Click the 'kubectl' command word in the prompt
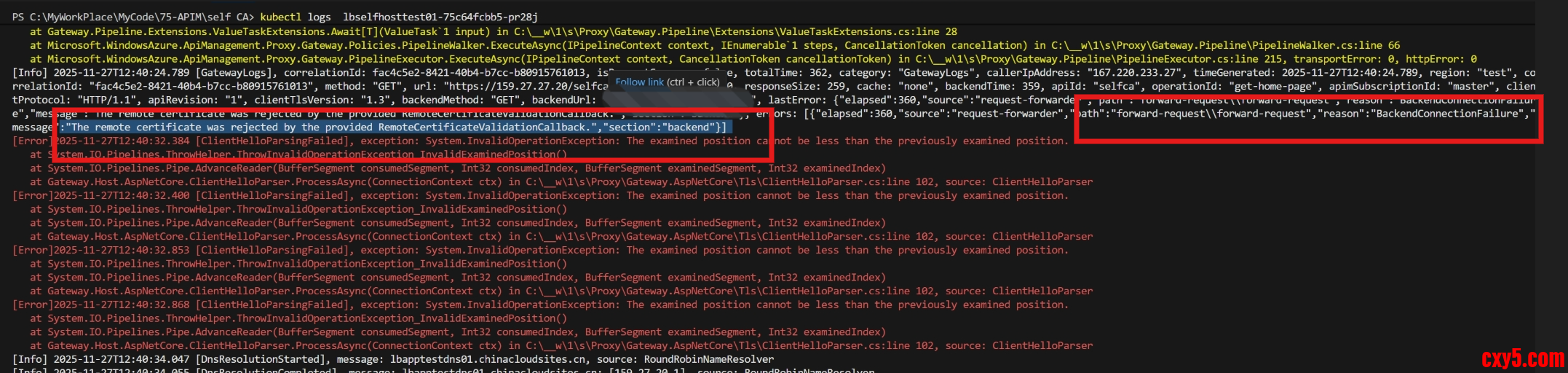The image size is (1568, 373). coord(281,17)
